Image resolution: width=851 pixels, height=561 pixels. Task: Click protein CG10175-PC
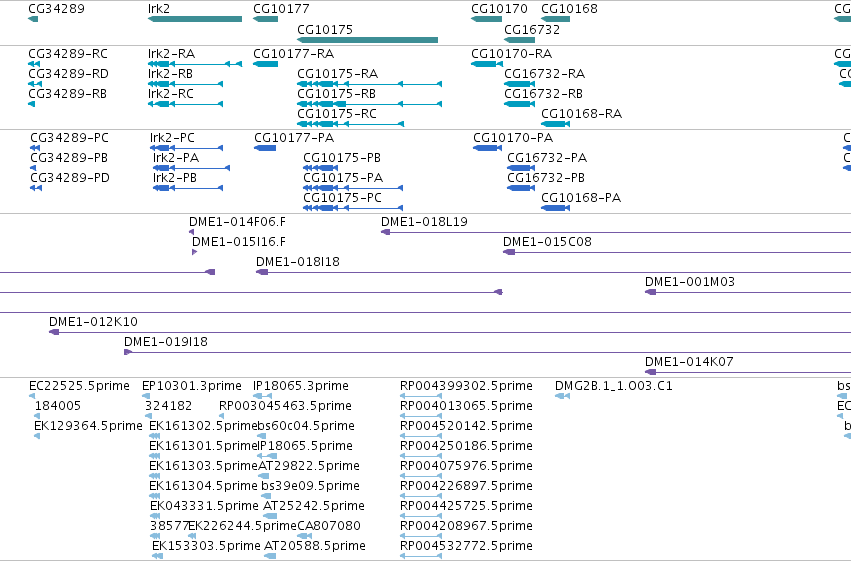342,198
